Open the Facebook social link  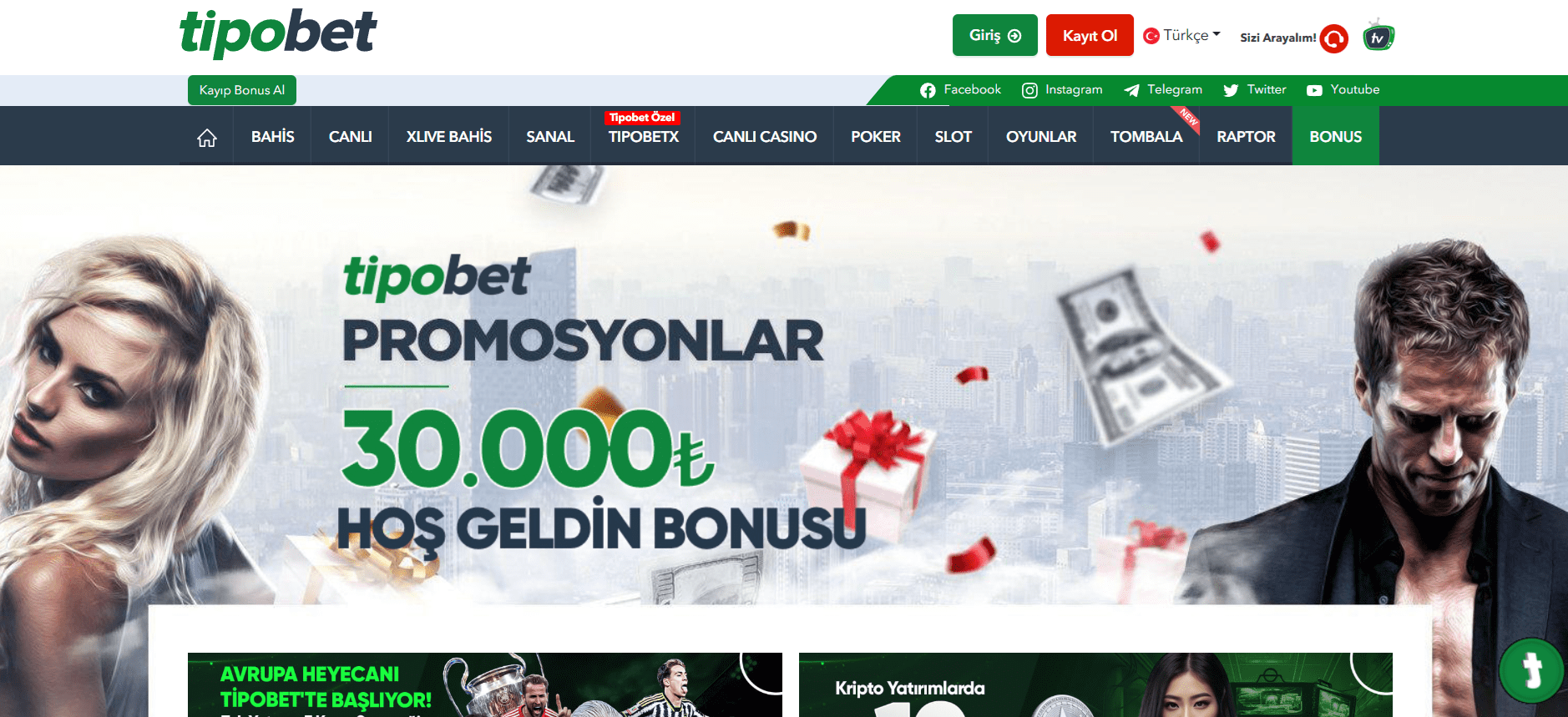click(x=960, y=90)
